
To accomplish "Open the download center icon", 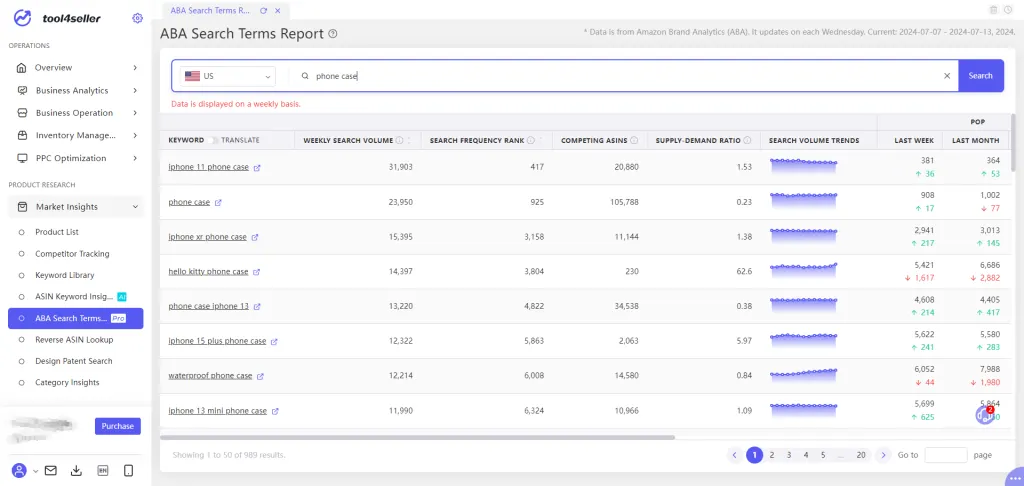I will (76, 470).
